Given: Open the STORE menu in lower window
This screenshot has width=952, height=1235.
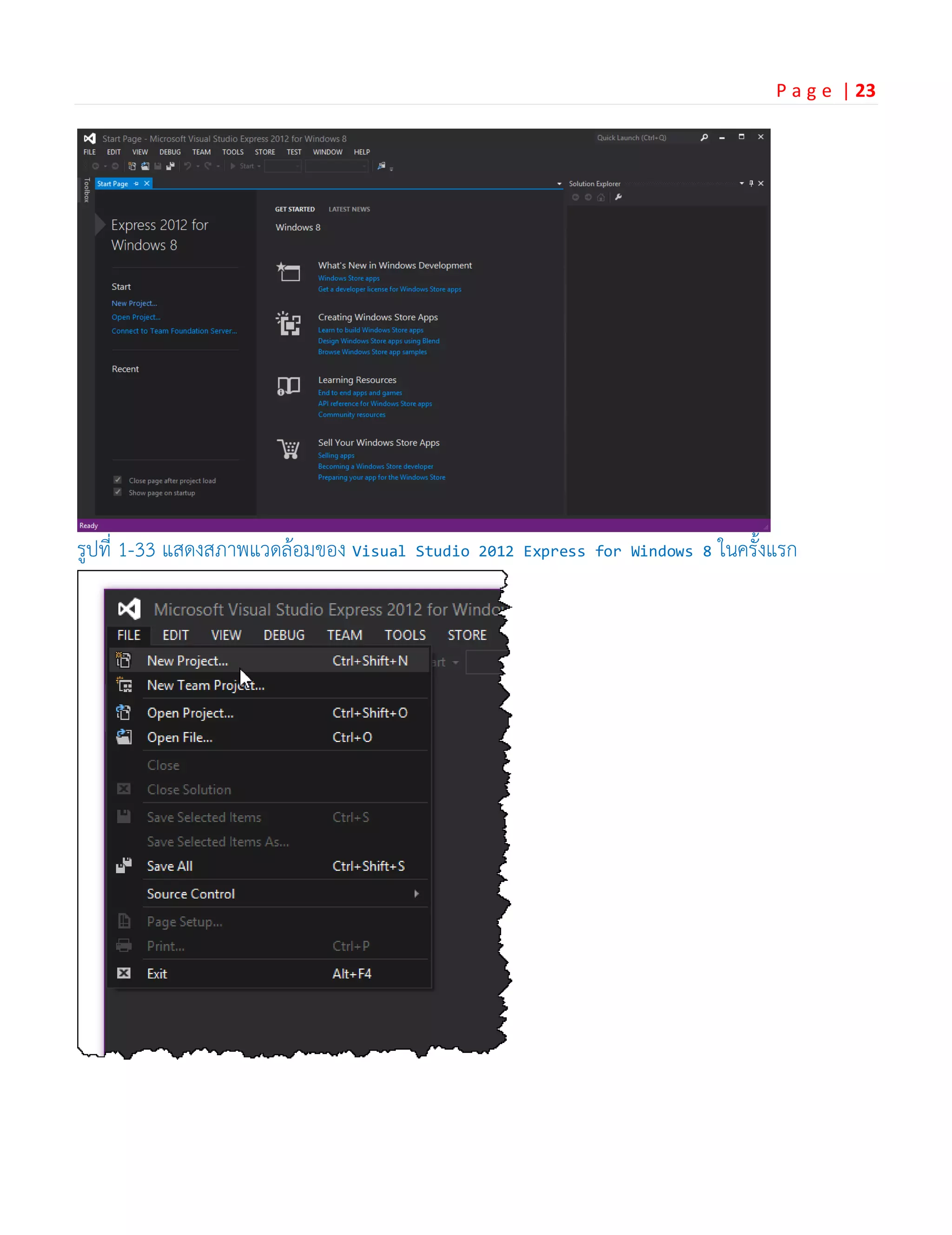Looking at the screenshot, I should [467, 635].
